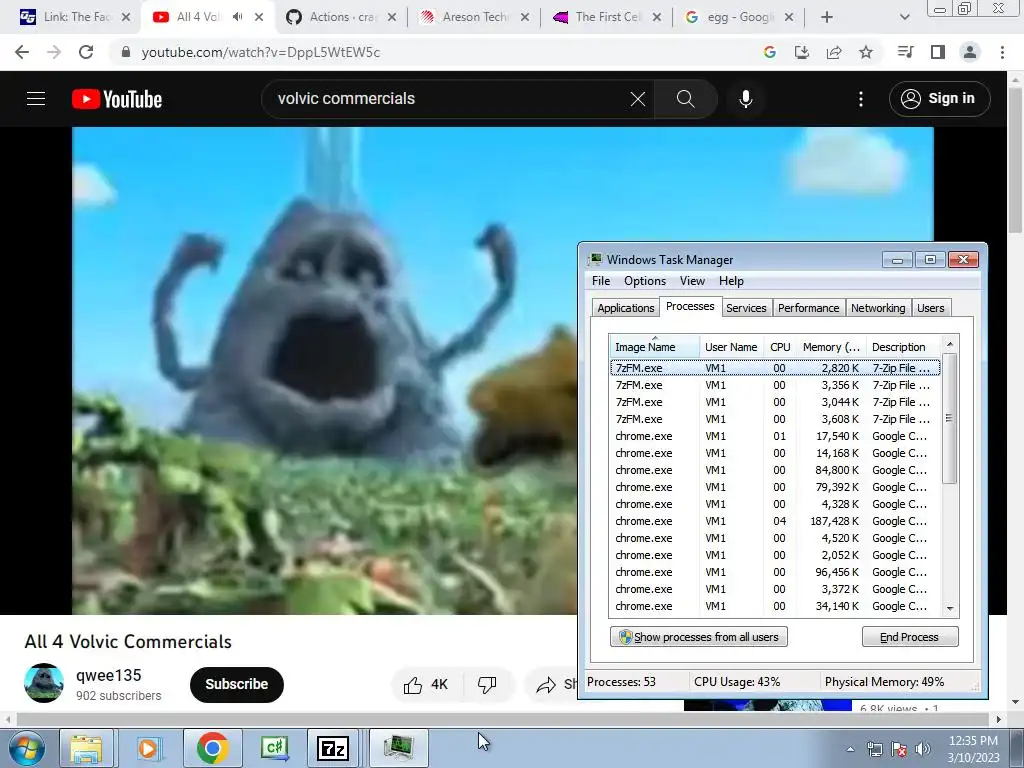This screenshot has height=768, width=1024.
Task: Open Options menu in Task Manager
Action: pos(645,281)
